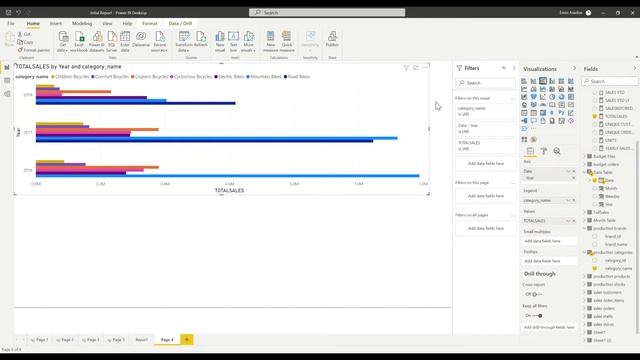This screenshot has width=640, height=360.
Task: Click the filter icon on chart header
Action: (406, 68)
